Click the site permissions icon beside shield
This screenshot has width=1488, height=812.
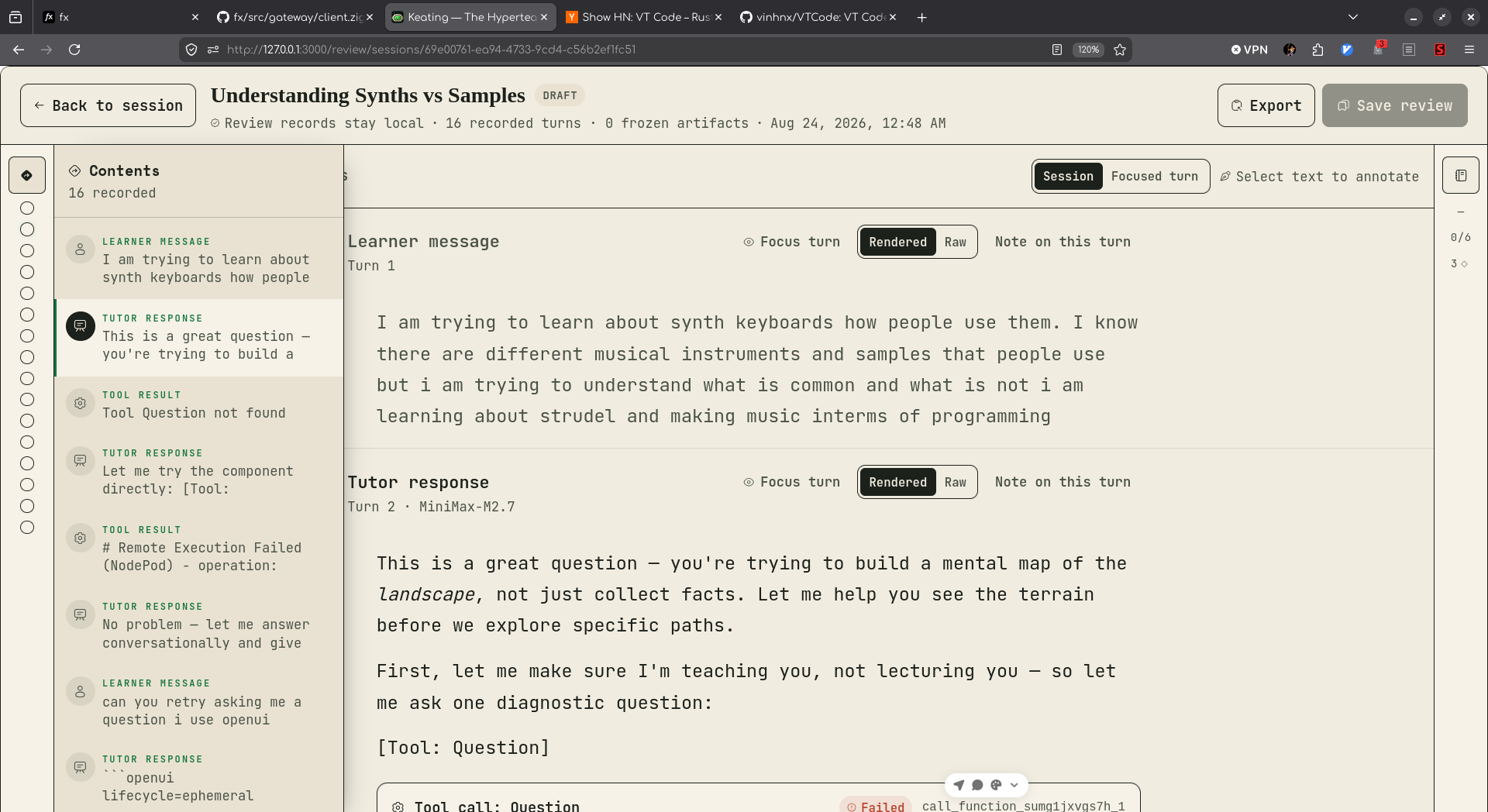click(x=213, y=50)
